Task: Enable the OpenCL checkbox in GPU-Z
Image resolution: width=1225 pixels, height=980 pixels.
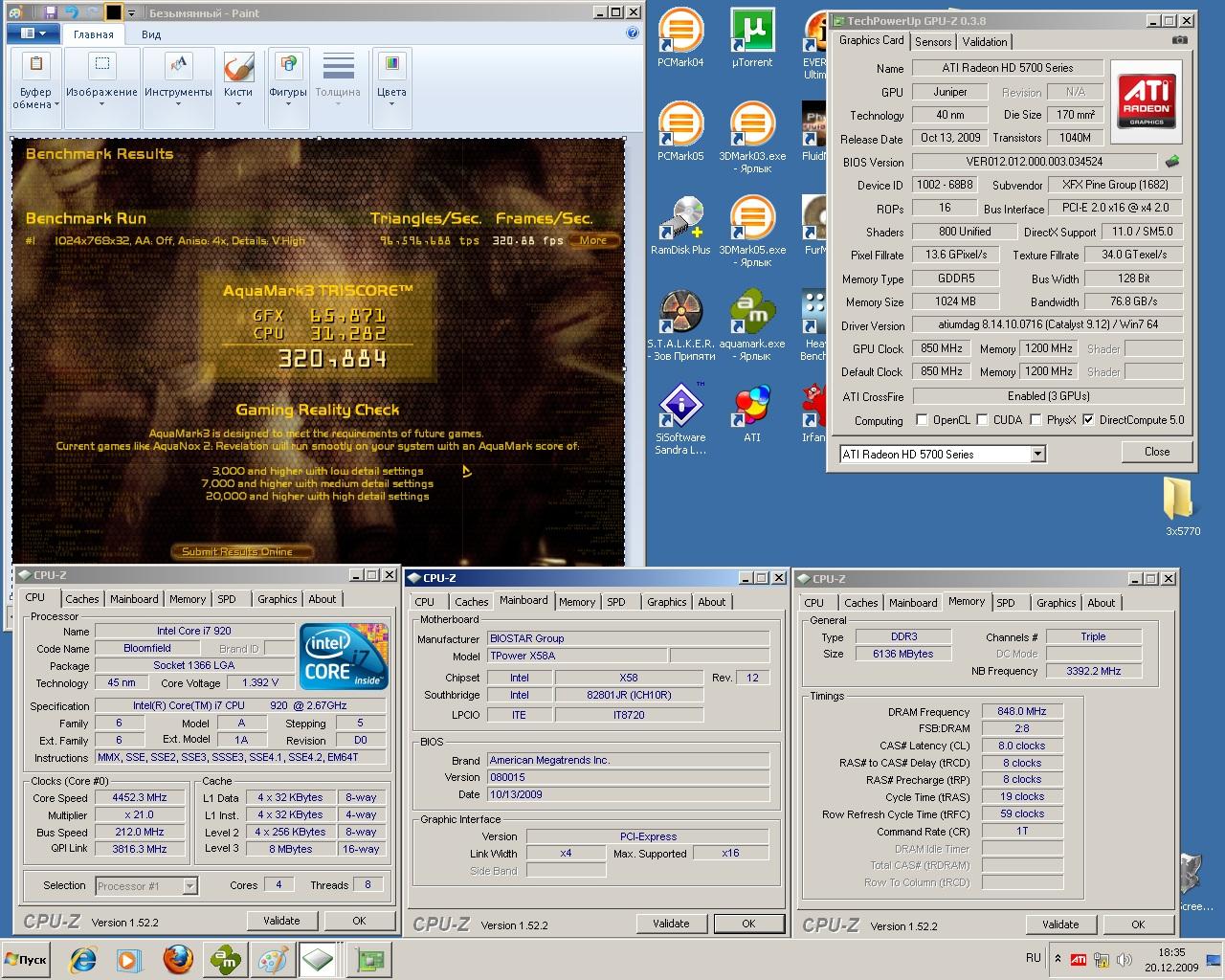Action: [x=922, y=419]
